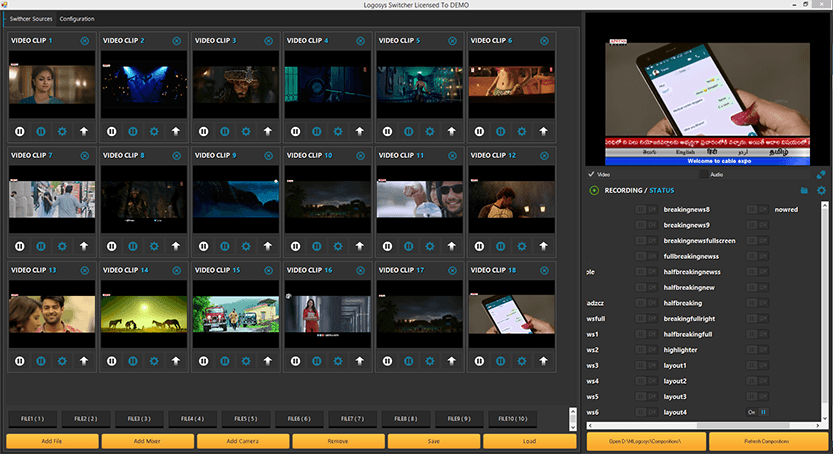Click the up arrow on Video Clip 12
The width and height of the screenshot is (833, 454).
point(543,246)
